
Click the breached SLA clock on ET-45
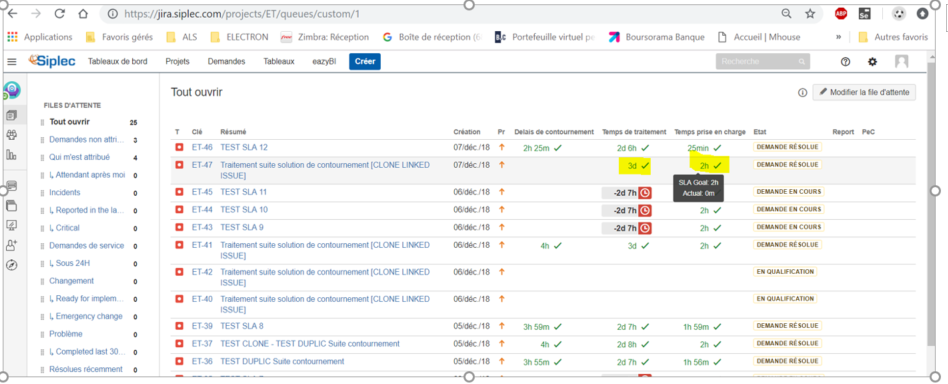[x=645, y=192]
